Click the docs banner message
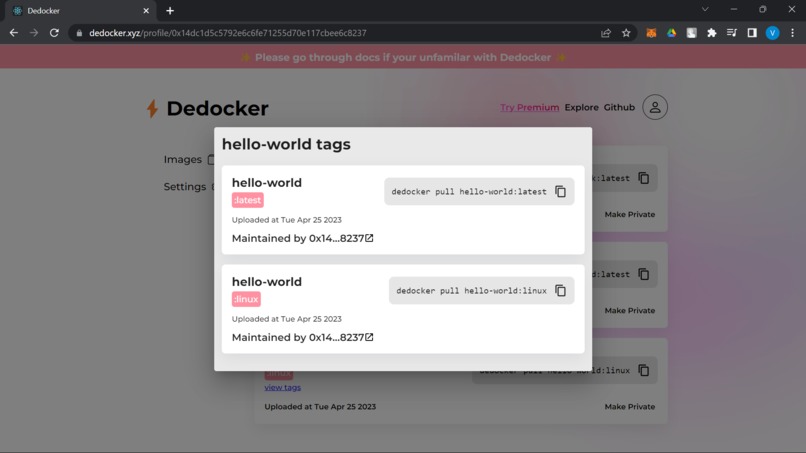 click(403, 58)
